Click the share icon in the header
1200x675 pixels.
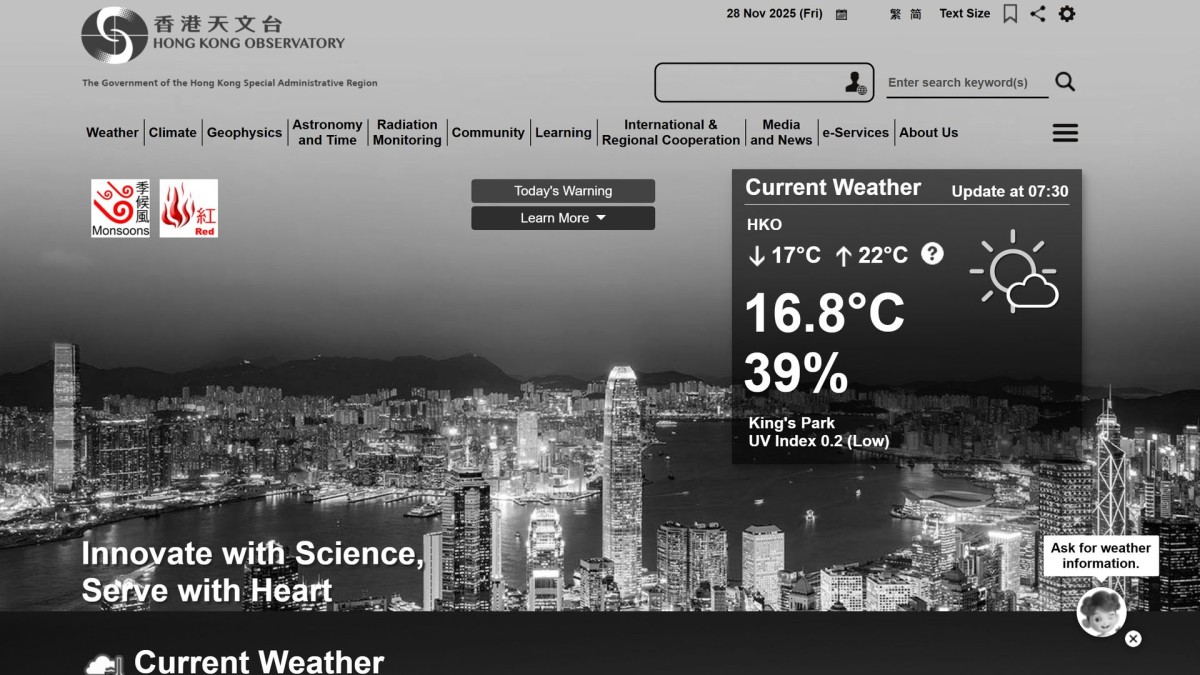pyautogui.click(x=1037, y=13)
